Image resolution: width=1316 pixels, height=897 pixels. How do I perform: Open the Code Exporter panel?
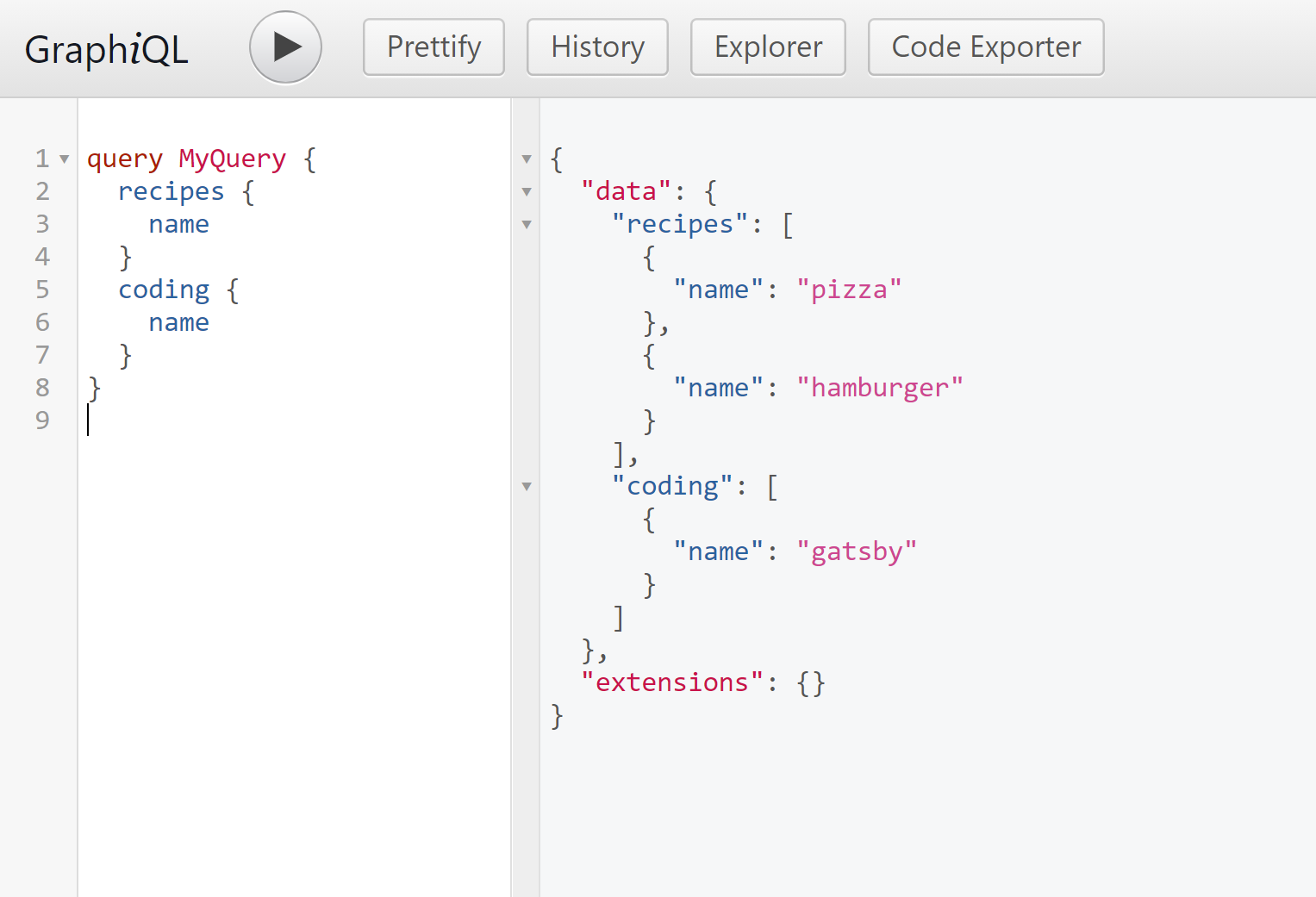(x=986, y=47)
